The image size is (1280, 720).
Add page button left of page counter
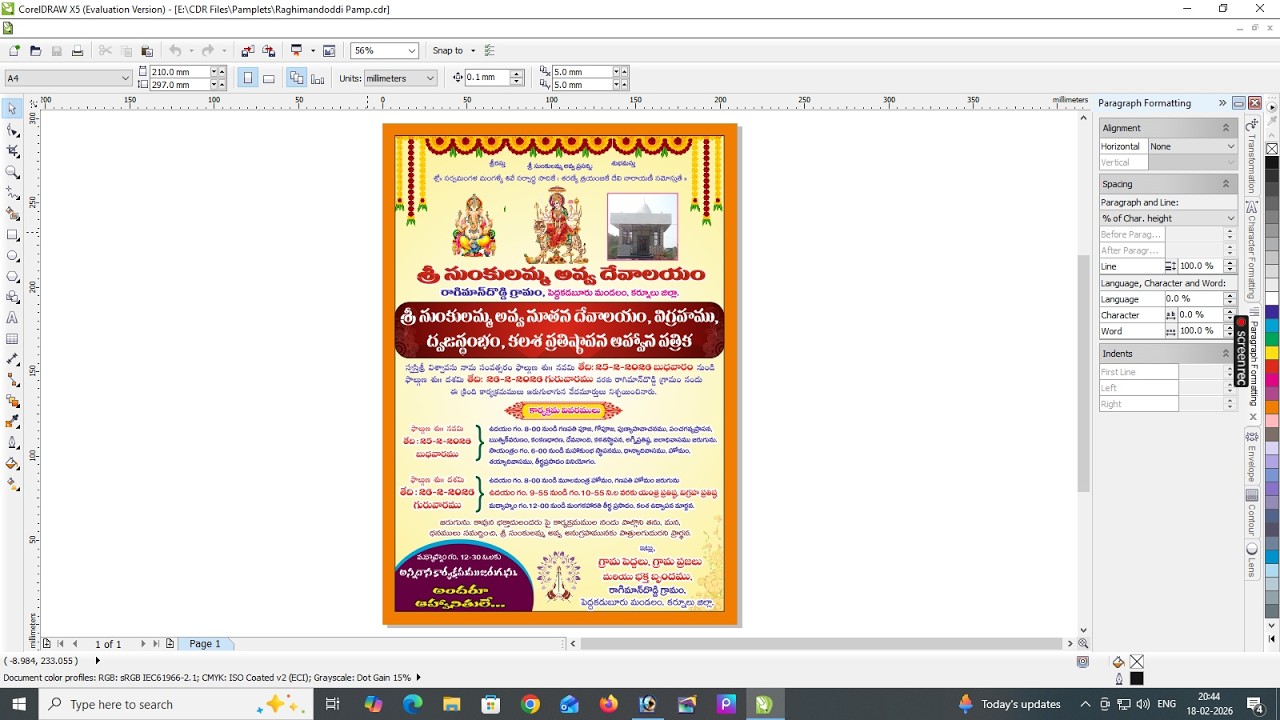pos(46,644)
